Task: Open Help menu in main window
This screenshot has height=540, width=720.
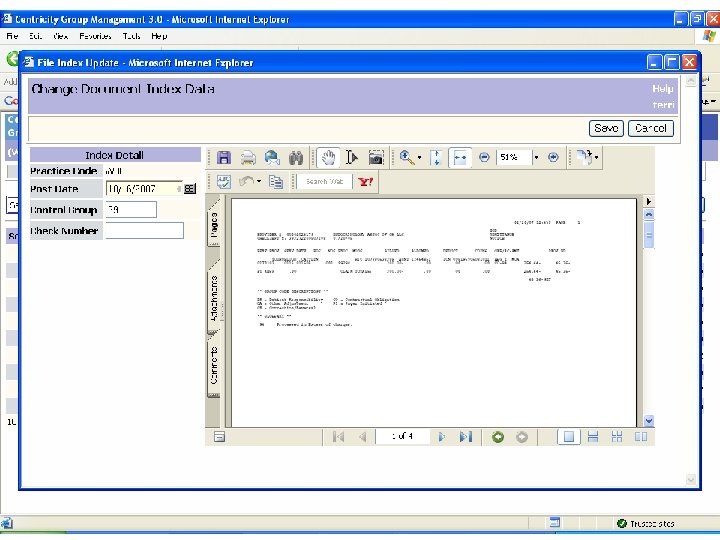Action: (159, 36)
